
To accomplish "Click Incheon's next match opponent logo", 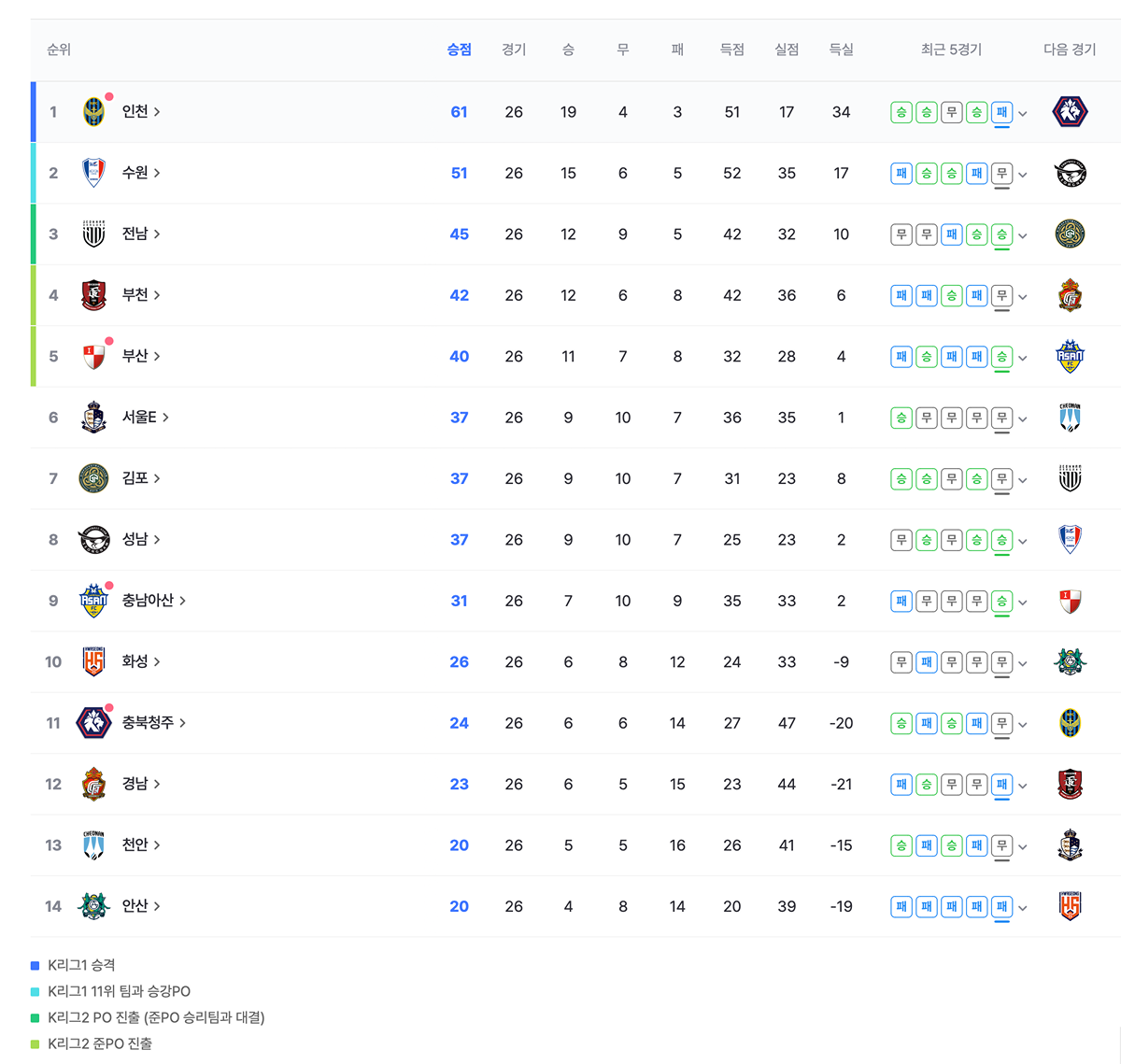I will coord(1070,112).
